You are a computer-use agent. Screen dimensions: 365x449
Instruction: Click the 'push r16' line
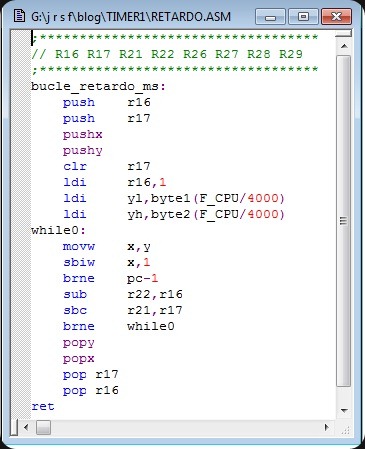click(x=107, y=102)
